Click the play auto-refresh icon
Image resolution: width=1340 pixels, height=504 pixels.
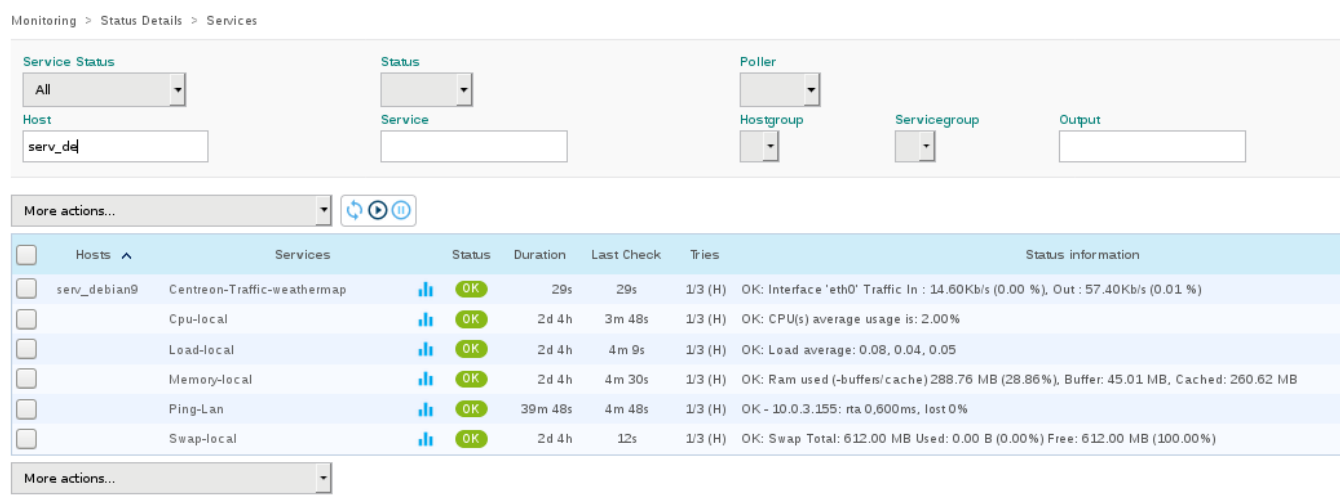[x=377, y=211]
